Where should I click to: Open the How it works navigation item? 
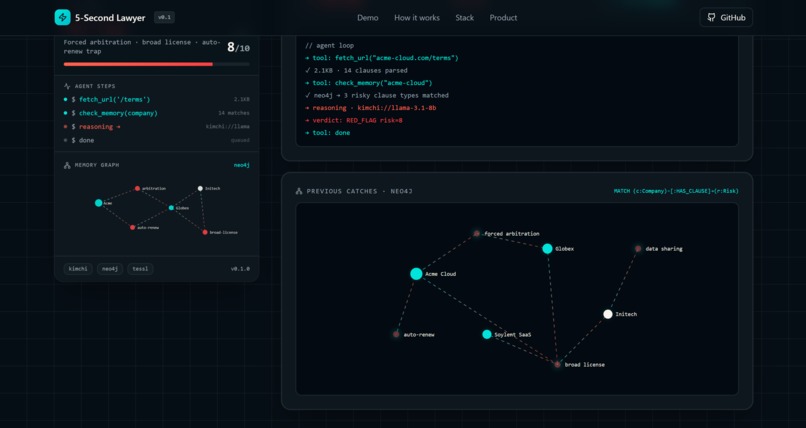pos(417,17)
